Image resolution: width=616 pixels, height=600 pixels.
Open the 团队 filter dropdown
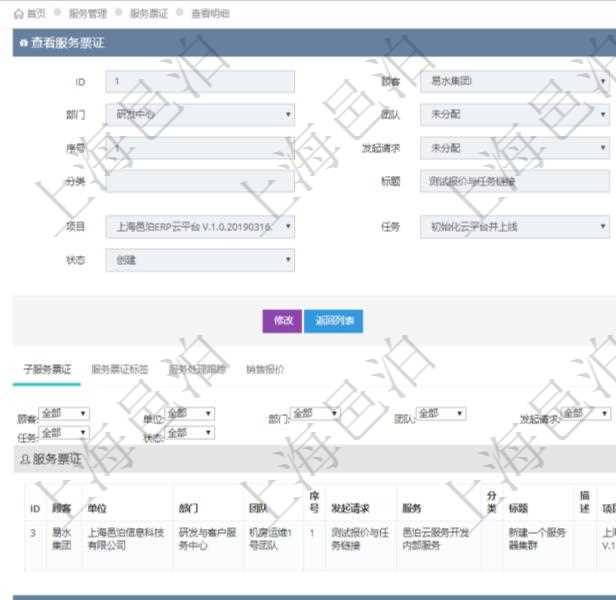point(441,413)
